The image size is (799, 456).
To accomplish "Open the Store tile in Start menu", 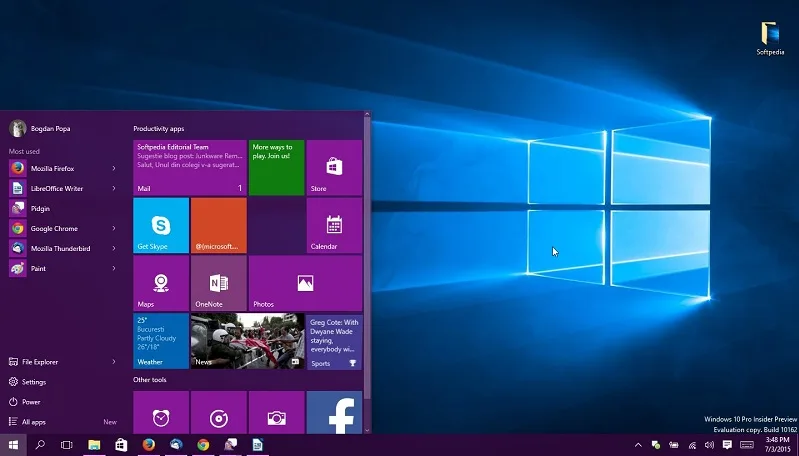I will click(x=334, y=168).
